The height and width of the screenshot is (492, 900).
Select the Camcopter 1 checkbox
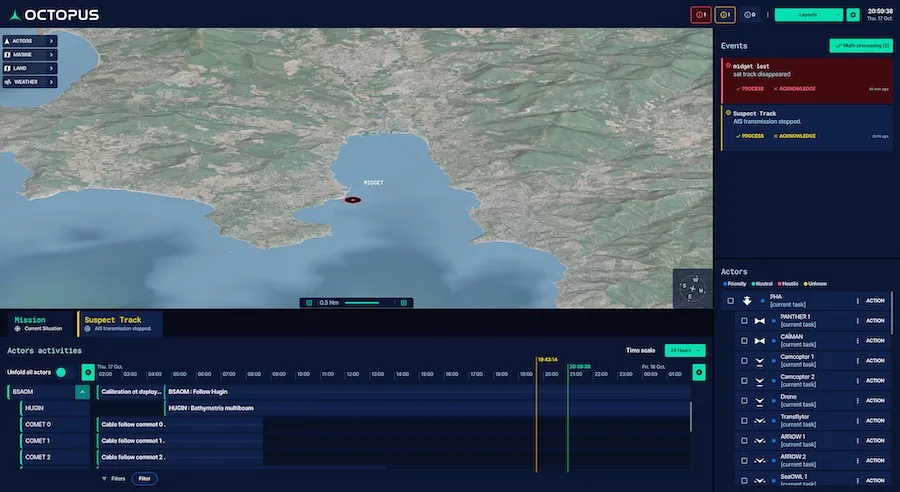click(743, 360)
